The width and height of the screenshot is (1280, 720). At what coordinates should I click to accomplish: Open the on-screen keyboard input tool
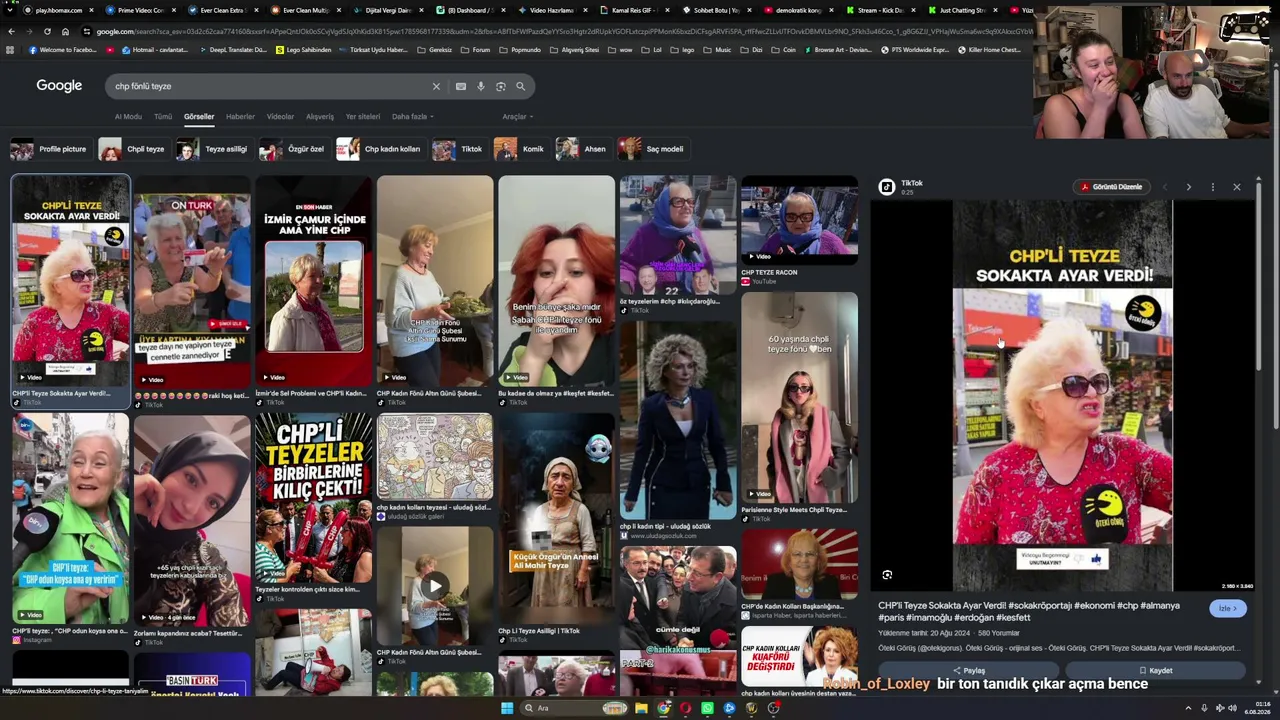[x=460, y=86]
